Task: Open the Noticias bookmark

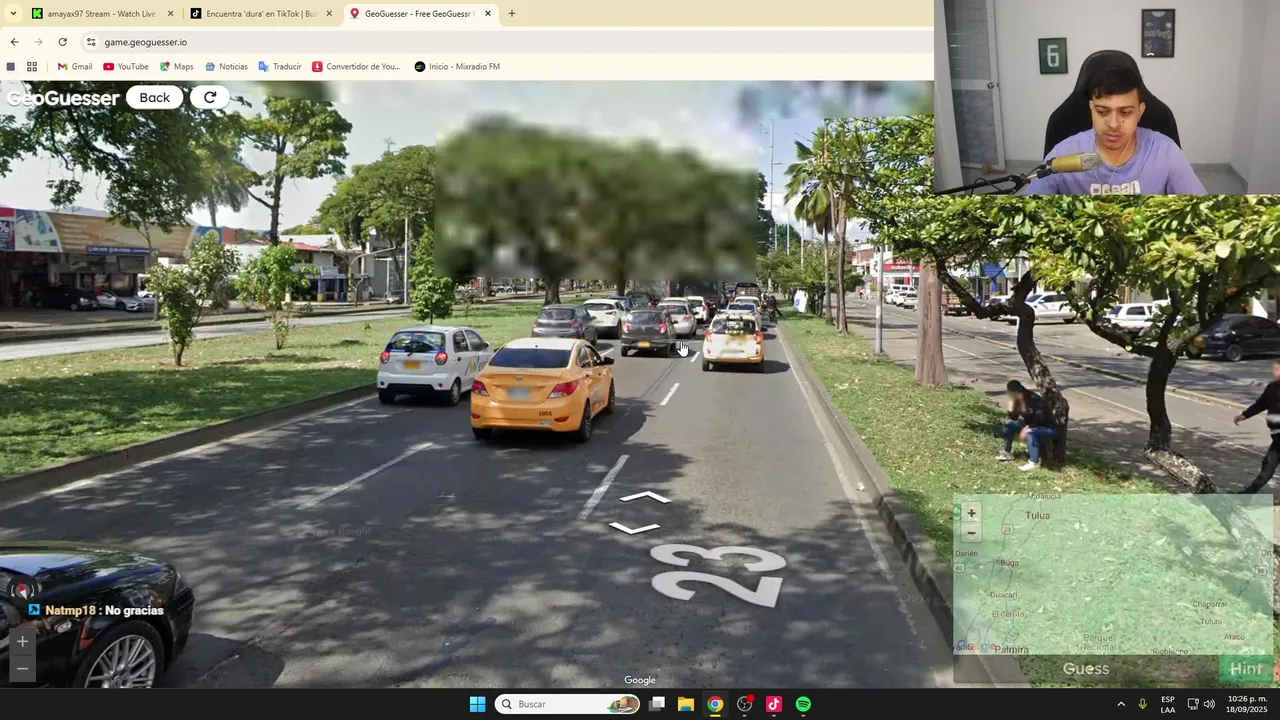Action: (226, 67)
